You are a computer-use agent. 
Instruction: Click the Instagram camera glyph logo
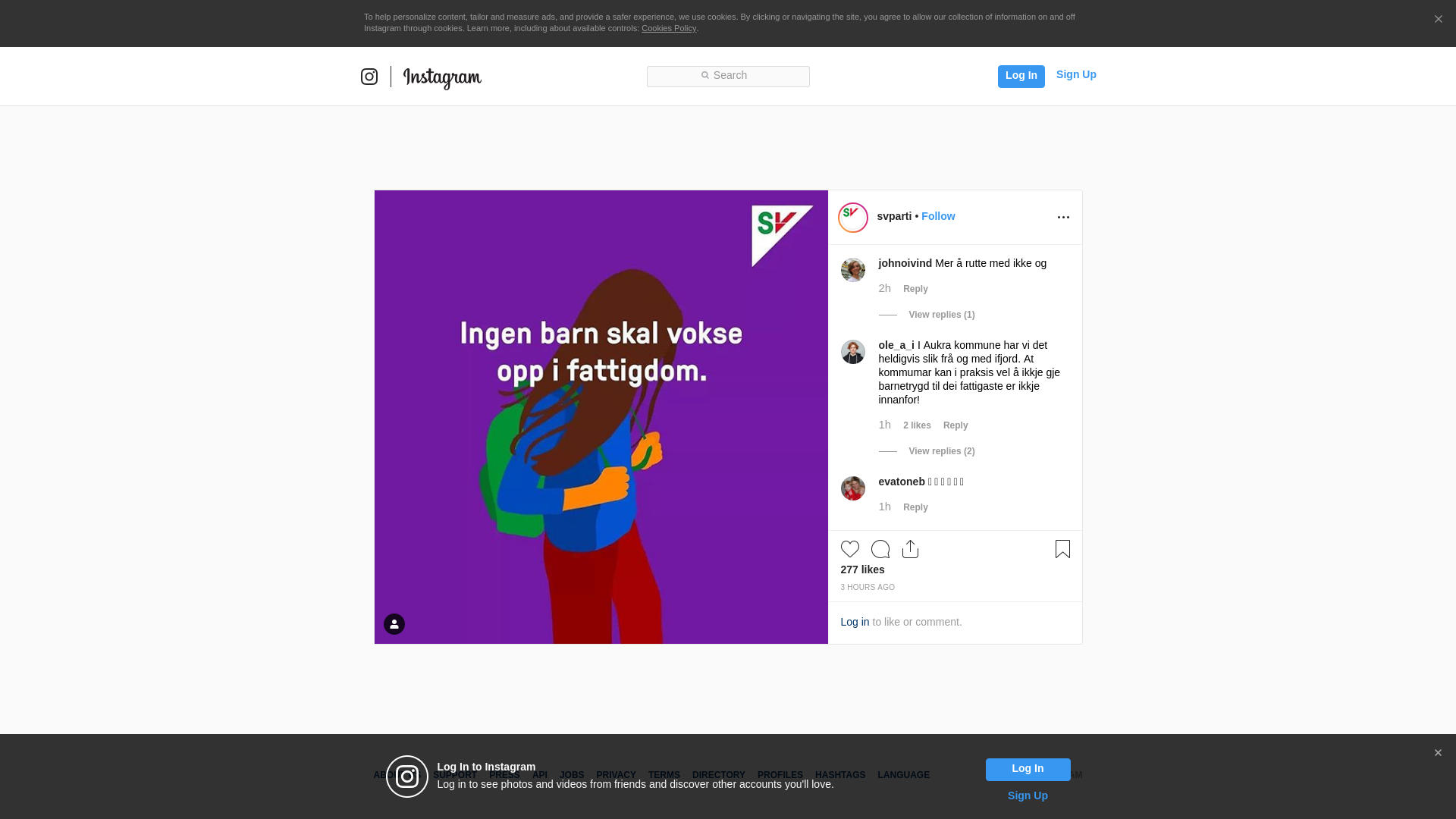369,77
